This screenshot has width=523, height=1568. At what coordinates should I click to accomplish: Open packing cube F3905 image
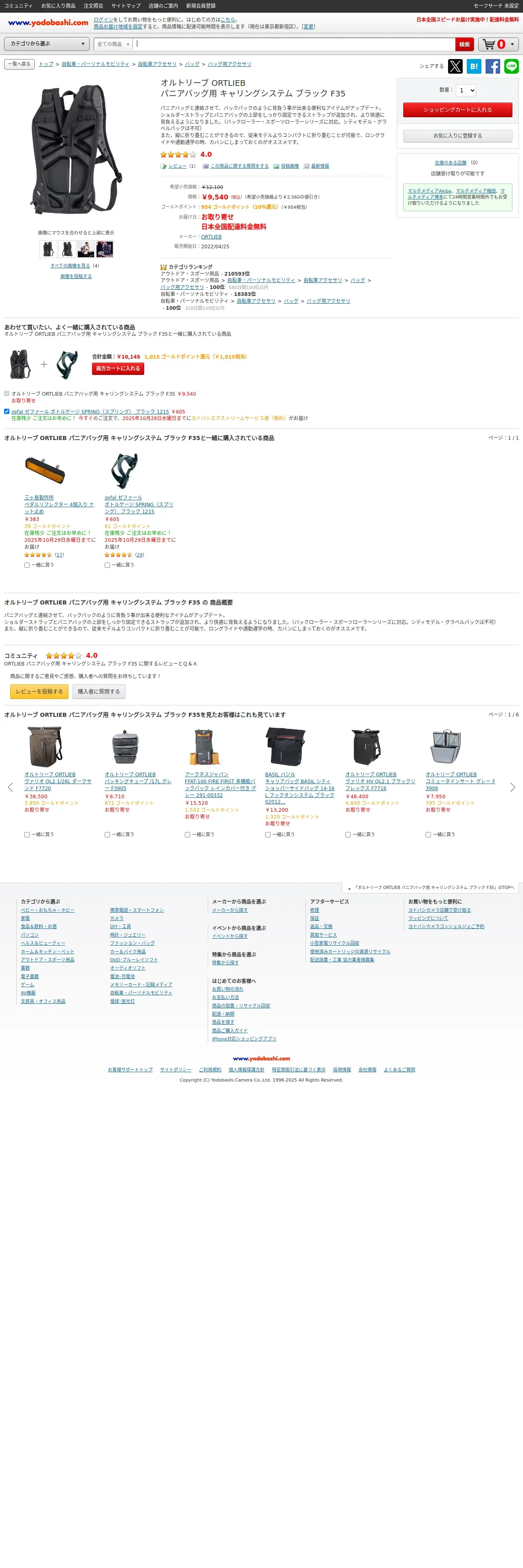[125, 746]
